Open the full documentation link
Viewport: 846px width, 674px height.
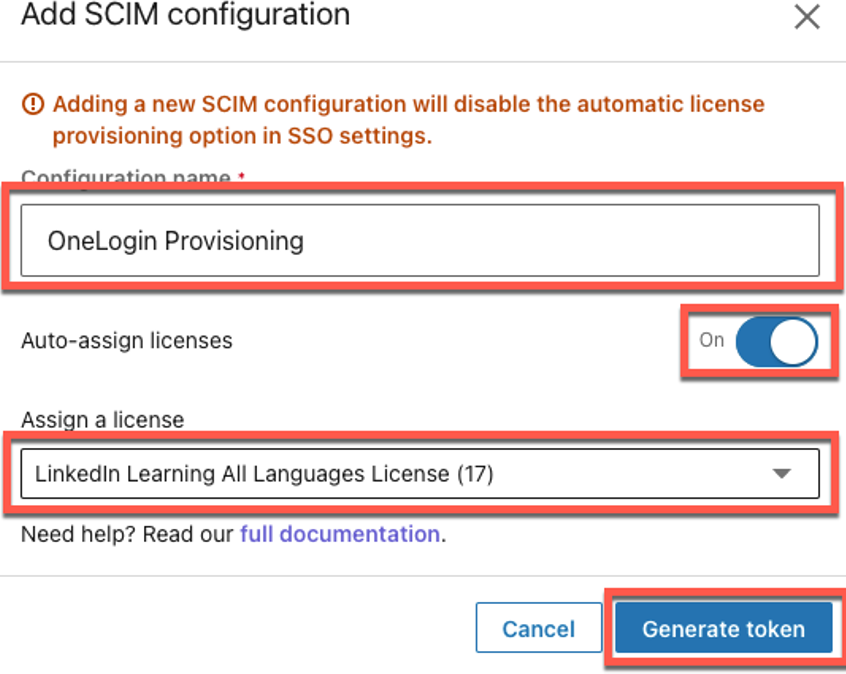(340, 534)
